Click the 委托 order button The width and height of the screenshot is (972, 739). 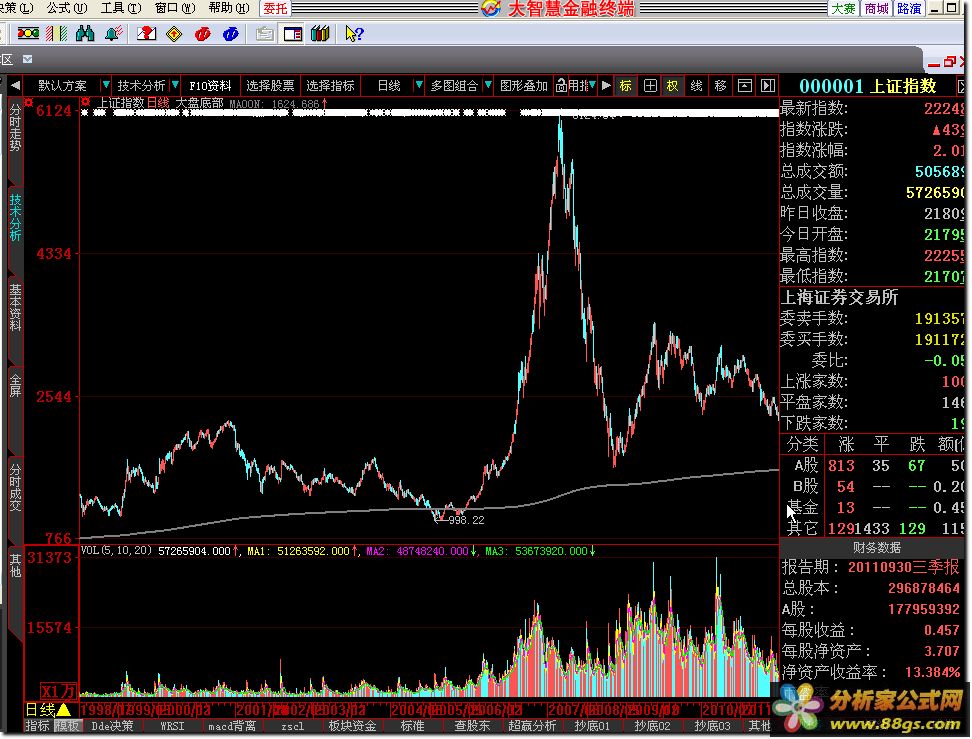point(275,8)
